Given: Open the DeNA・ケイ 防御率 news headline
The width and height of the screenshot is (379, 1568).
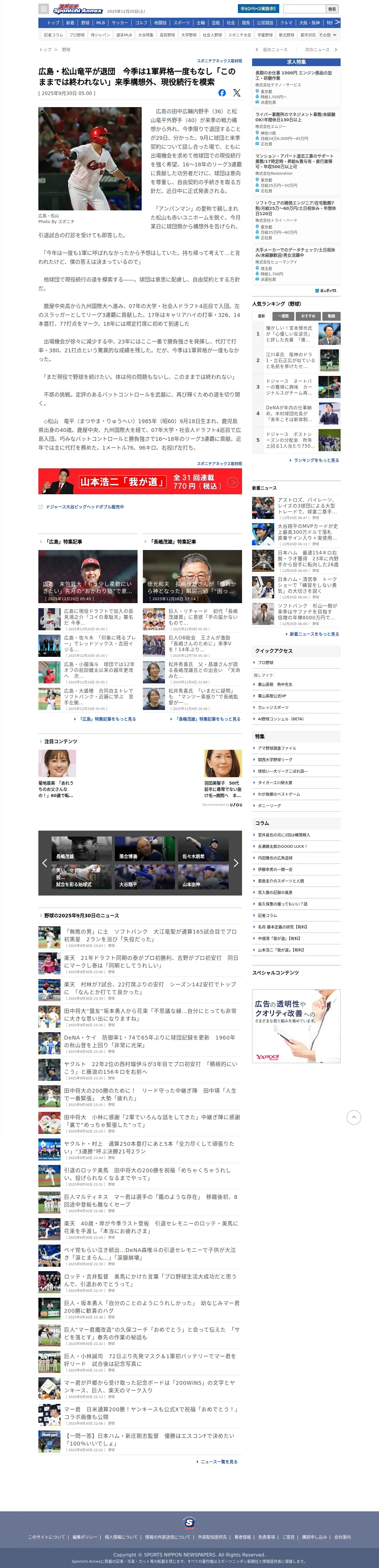Looking at the screenshot, I should [151, 1041].
